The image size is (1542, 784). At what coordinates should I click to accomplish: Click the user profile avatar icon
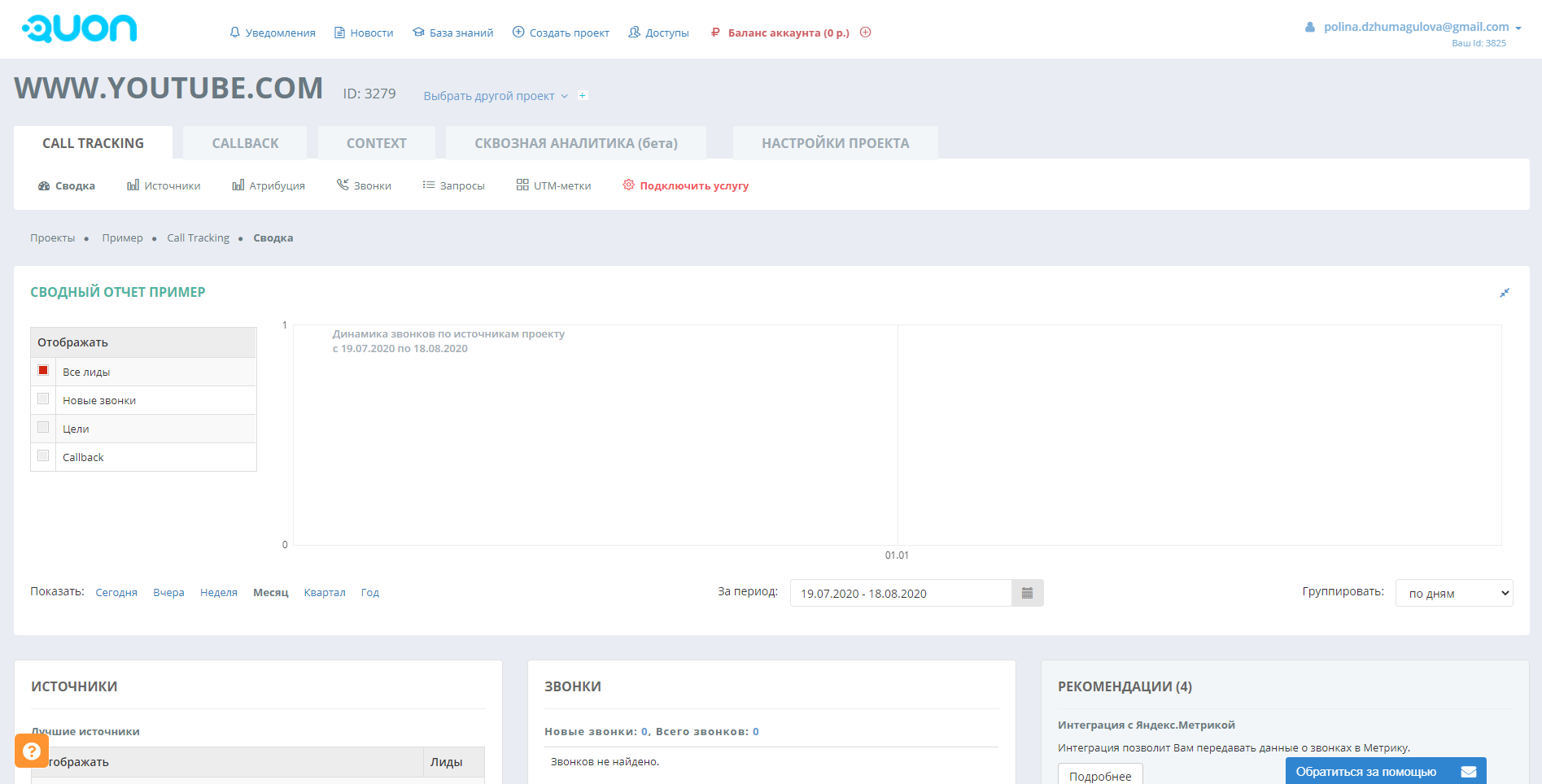coord(1310,27)
